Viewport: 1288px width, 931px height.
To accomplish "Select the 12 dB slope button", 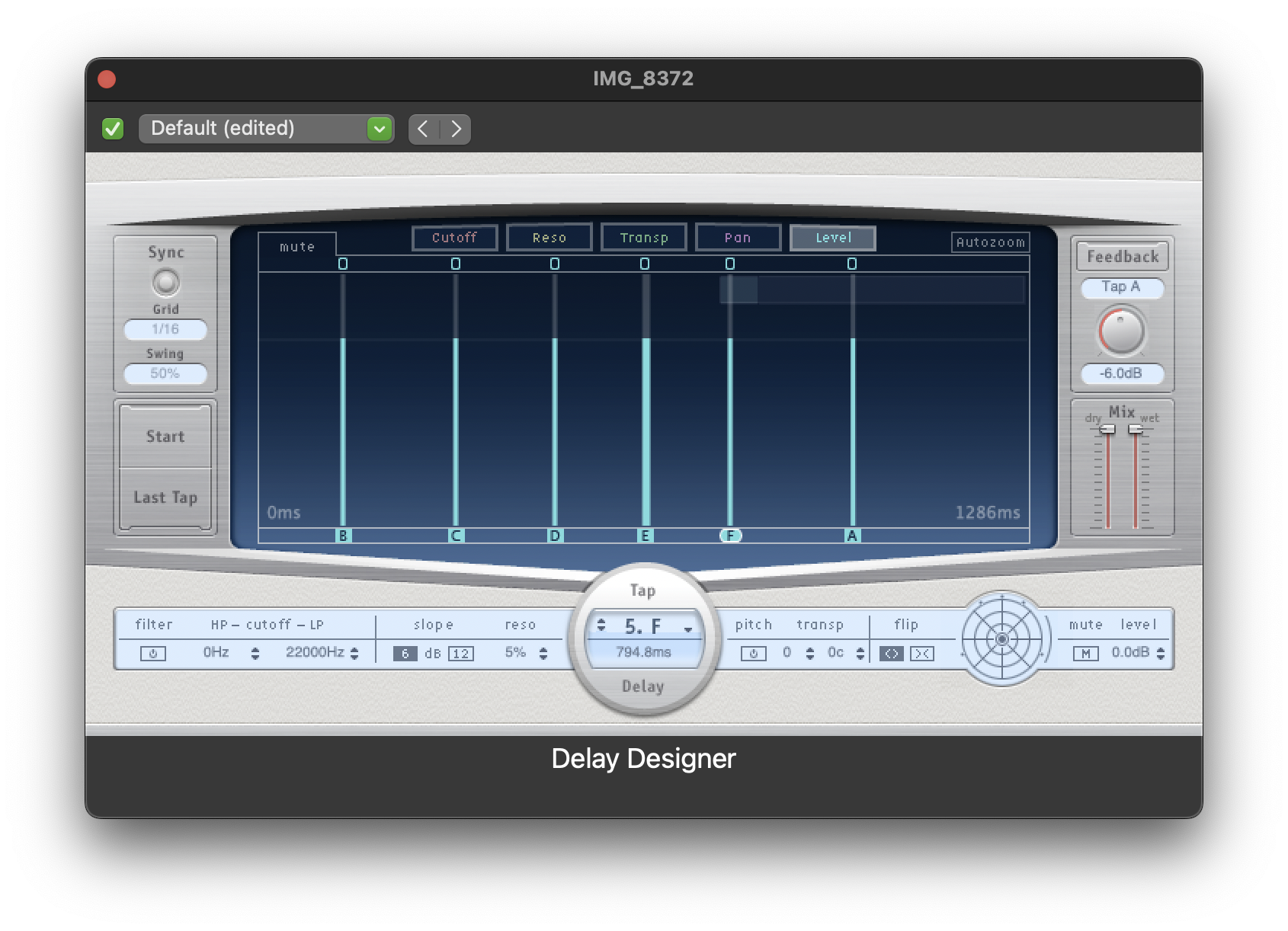I will pos(461,654).
